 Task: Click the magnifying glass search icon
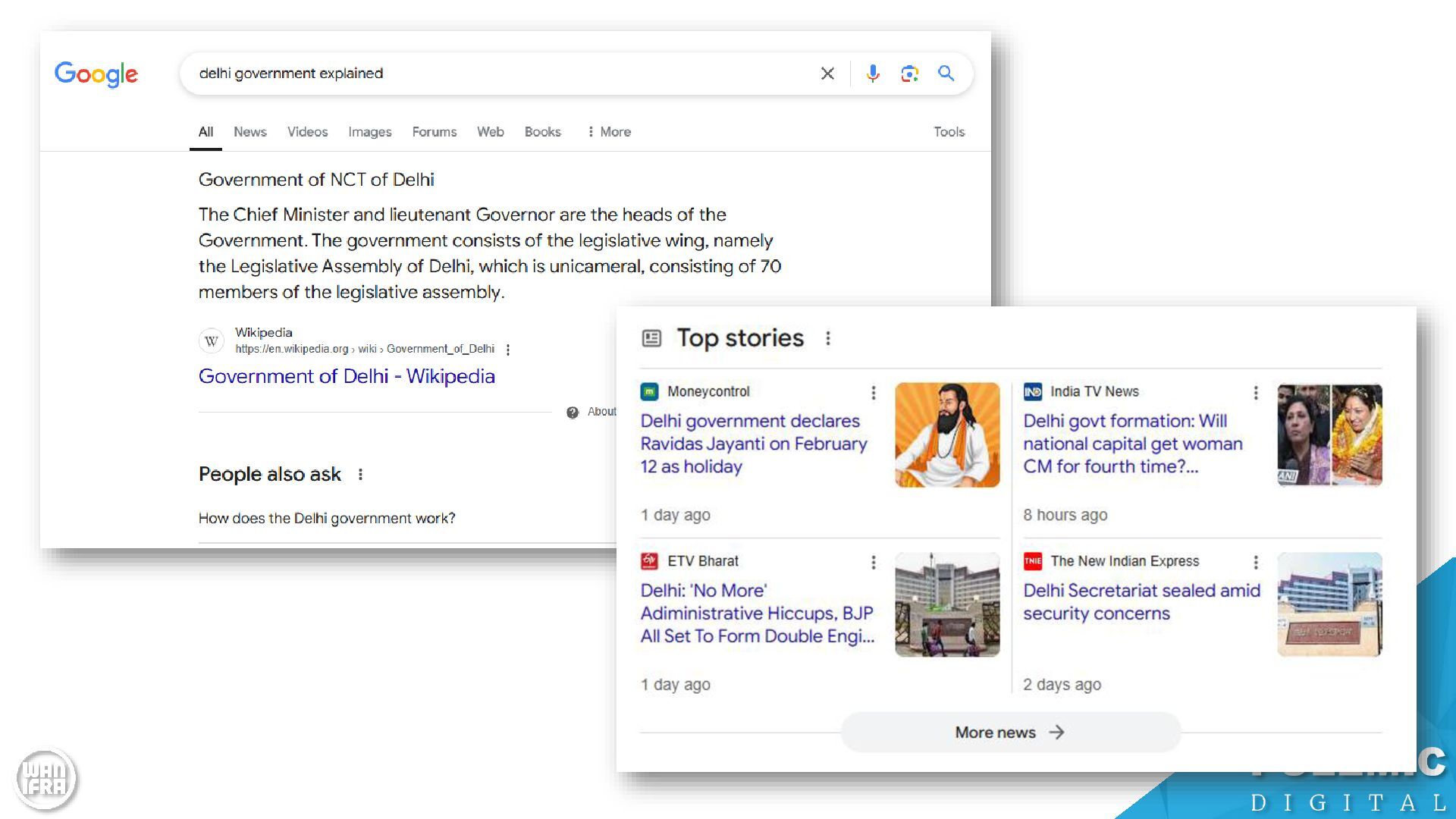click(946, 74)
